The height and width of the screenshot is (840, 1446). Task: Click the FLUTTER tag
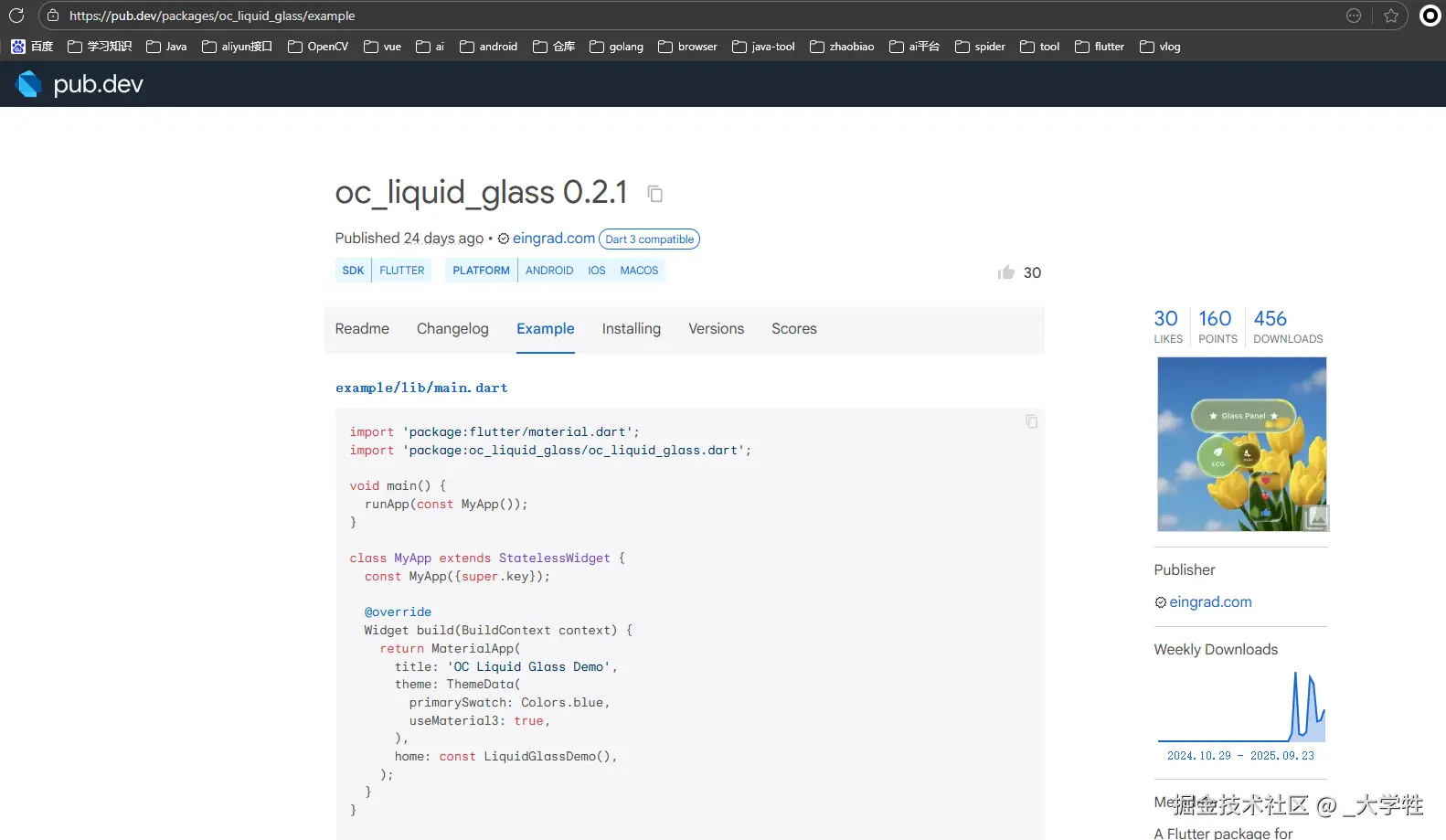402,271
